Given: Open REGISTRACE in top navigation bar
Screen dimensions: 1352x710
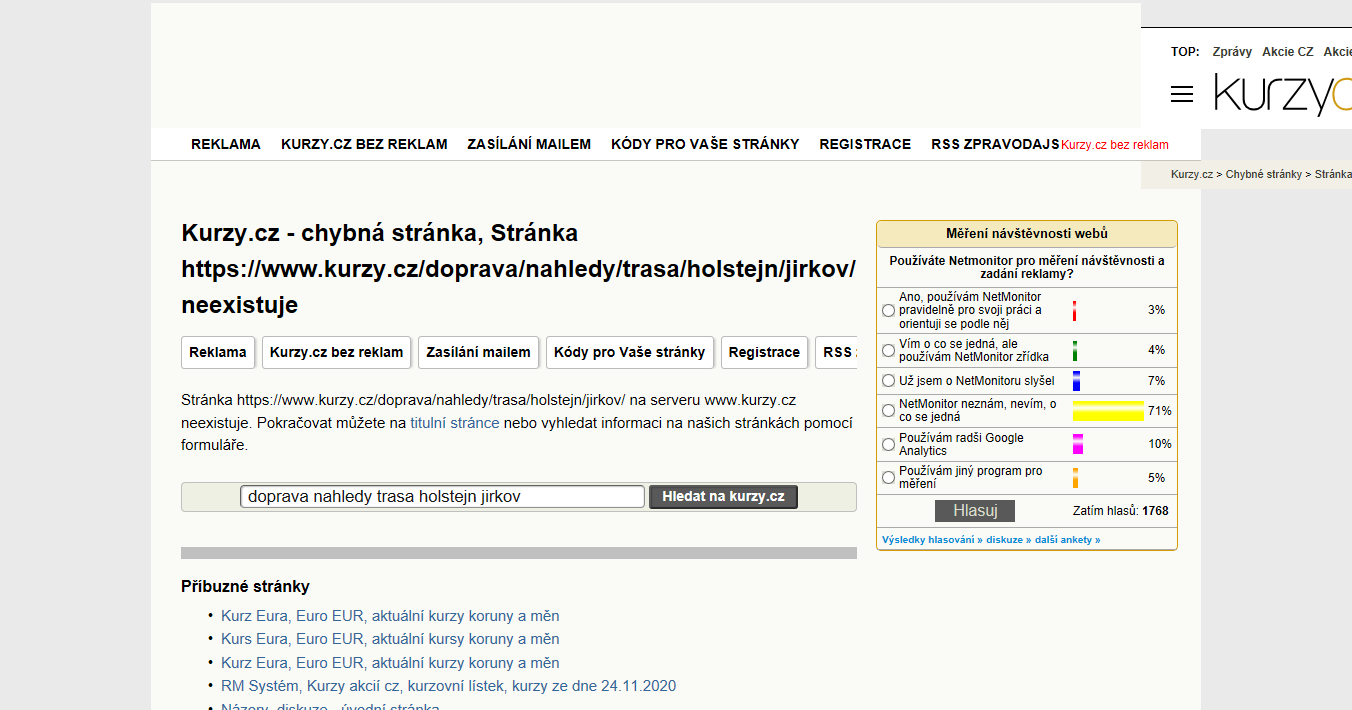Looking at the screenshot, I should pyautogui.click(x=865, y=144).
